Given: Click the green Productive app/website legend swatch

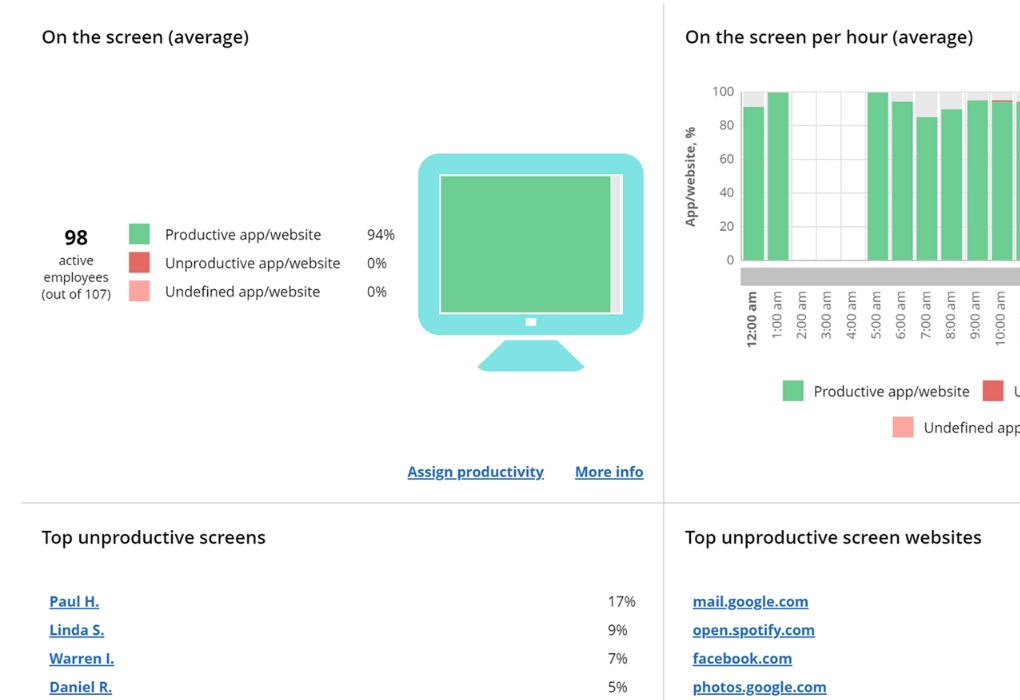Looking at the screenshot, I should coord(139,235).
